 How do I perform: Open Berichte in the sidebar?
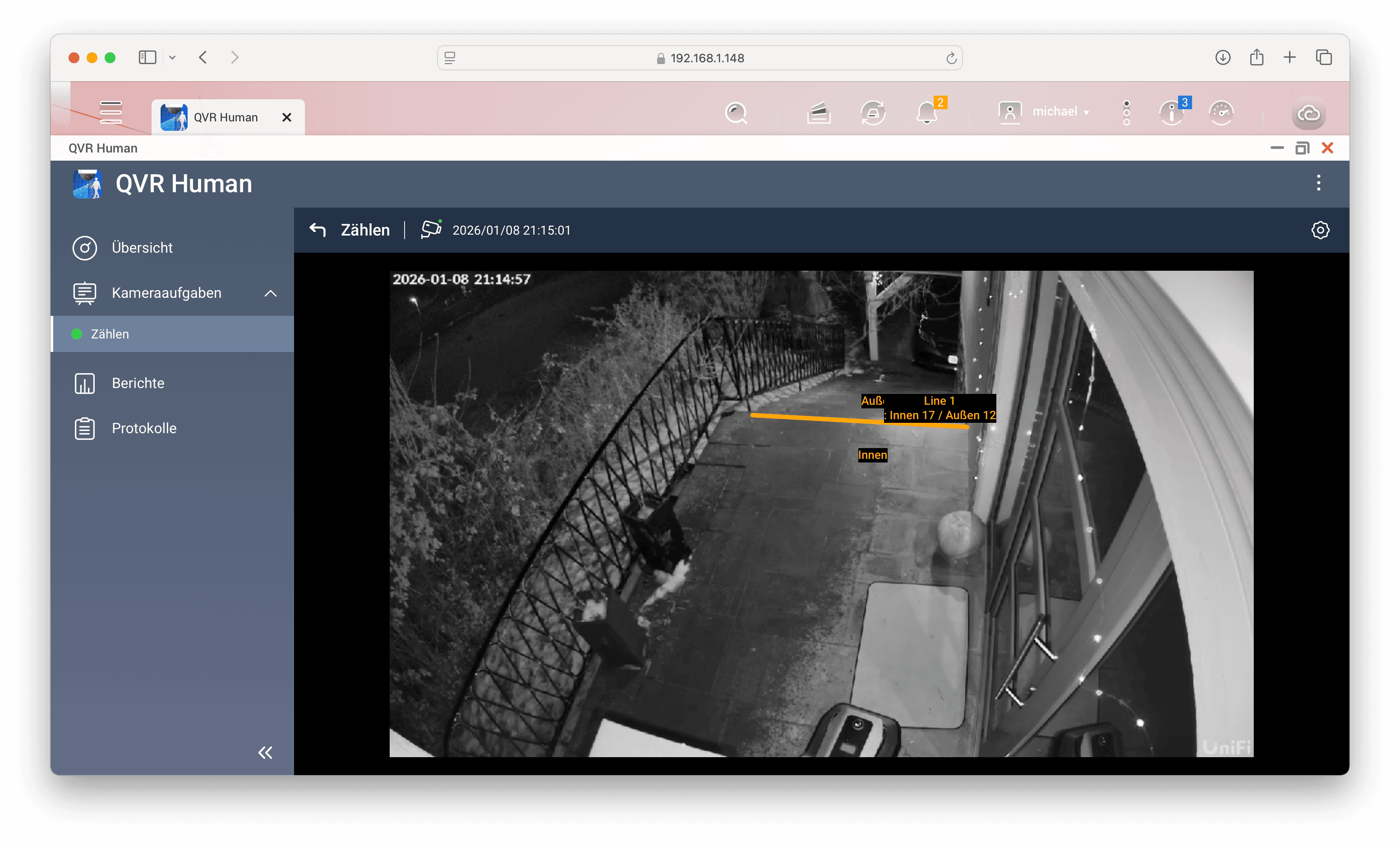[x=138, y=383]
